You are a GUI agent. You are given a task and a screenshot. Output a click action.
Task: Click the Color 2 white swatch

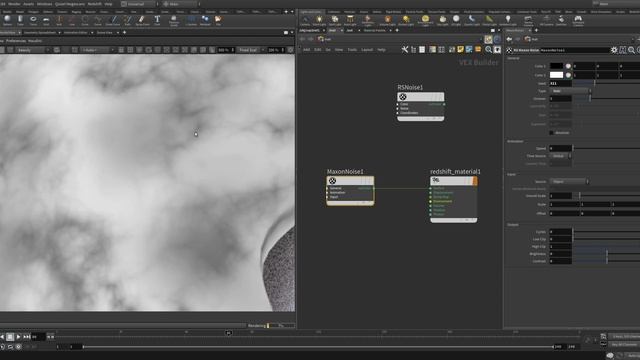[556, 75]
